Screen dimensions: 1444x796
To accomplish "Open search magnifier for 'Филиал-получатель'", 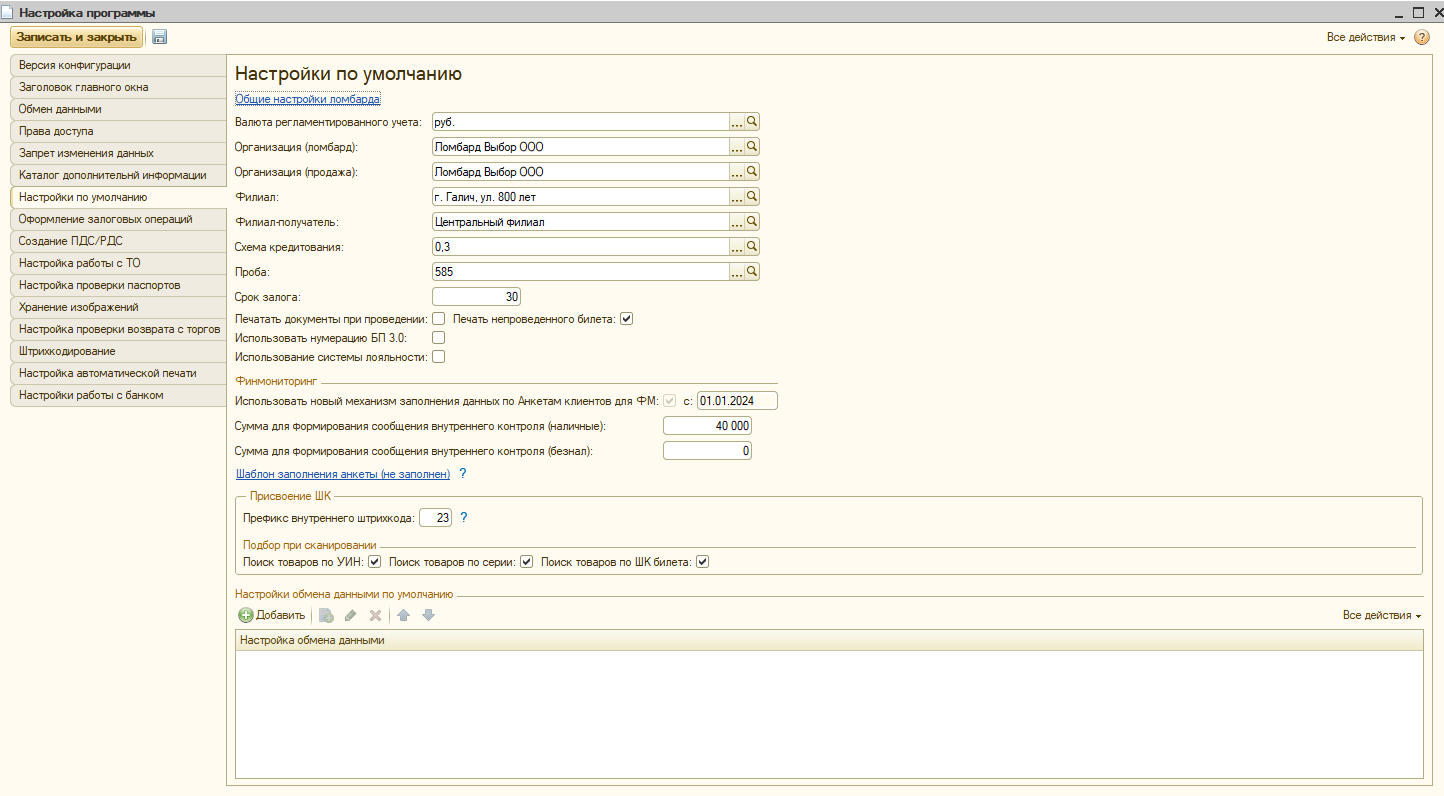I will click(752, 222).
